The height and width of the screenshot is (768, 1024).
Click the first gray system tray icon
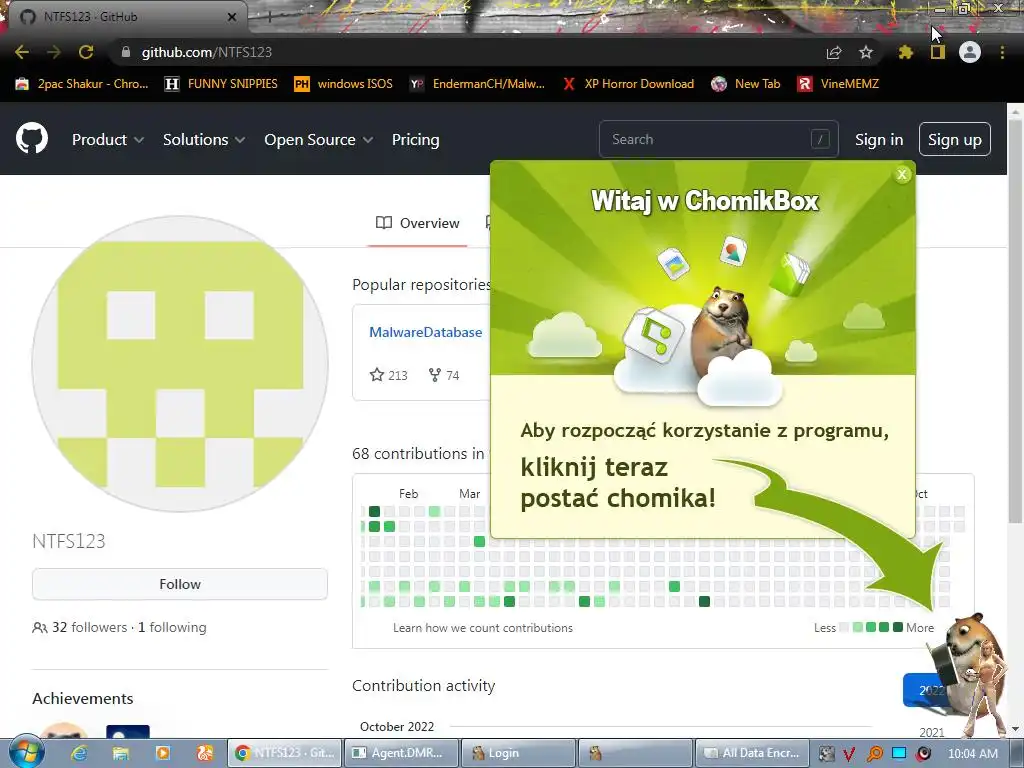(x=825, y=754)
